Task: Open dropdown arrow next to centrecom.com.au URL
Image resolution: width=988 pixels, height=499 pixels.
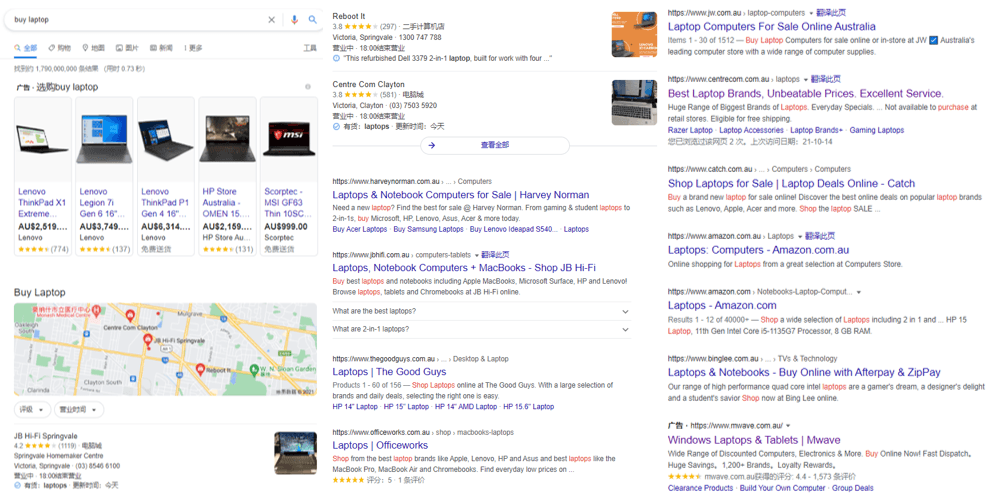Action: click(x=806, y=79)
